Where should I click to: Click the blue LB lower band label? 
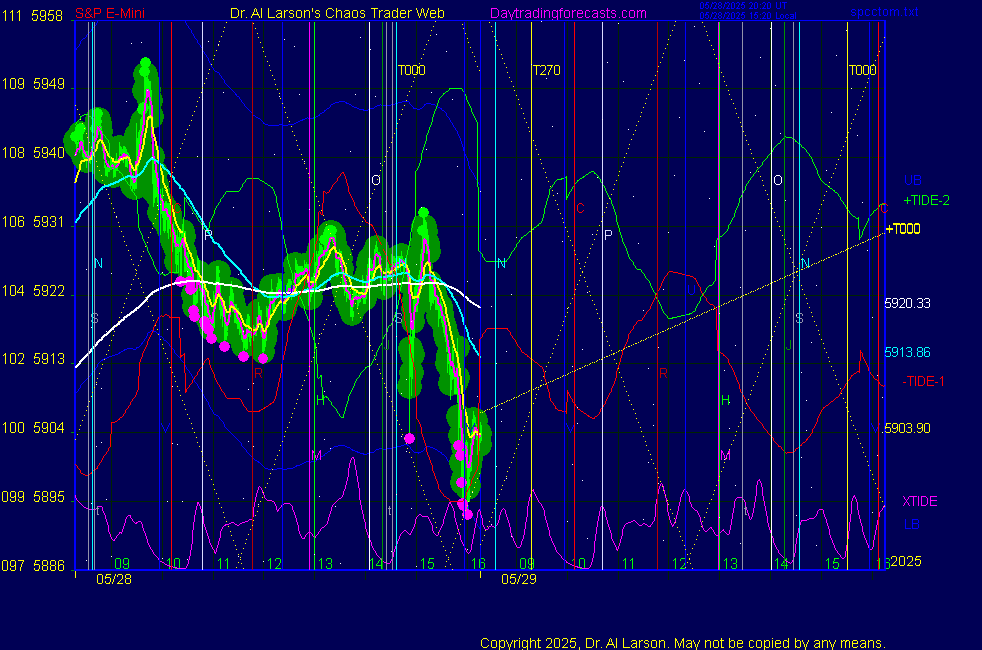[x=912, y=524]
